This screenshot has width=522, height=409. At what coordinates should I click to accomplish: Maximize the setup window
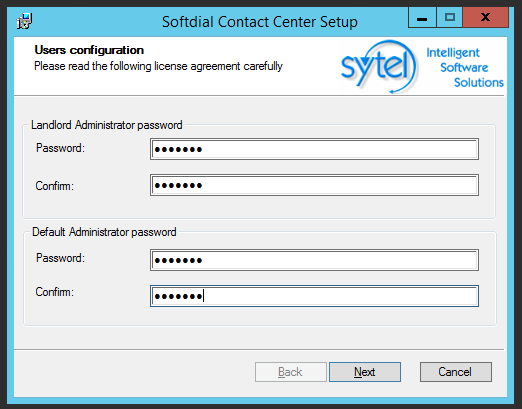[449, 18]
